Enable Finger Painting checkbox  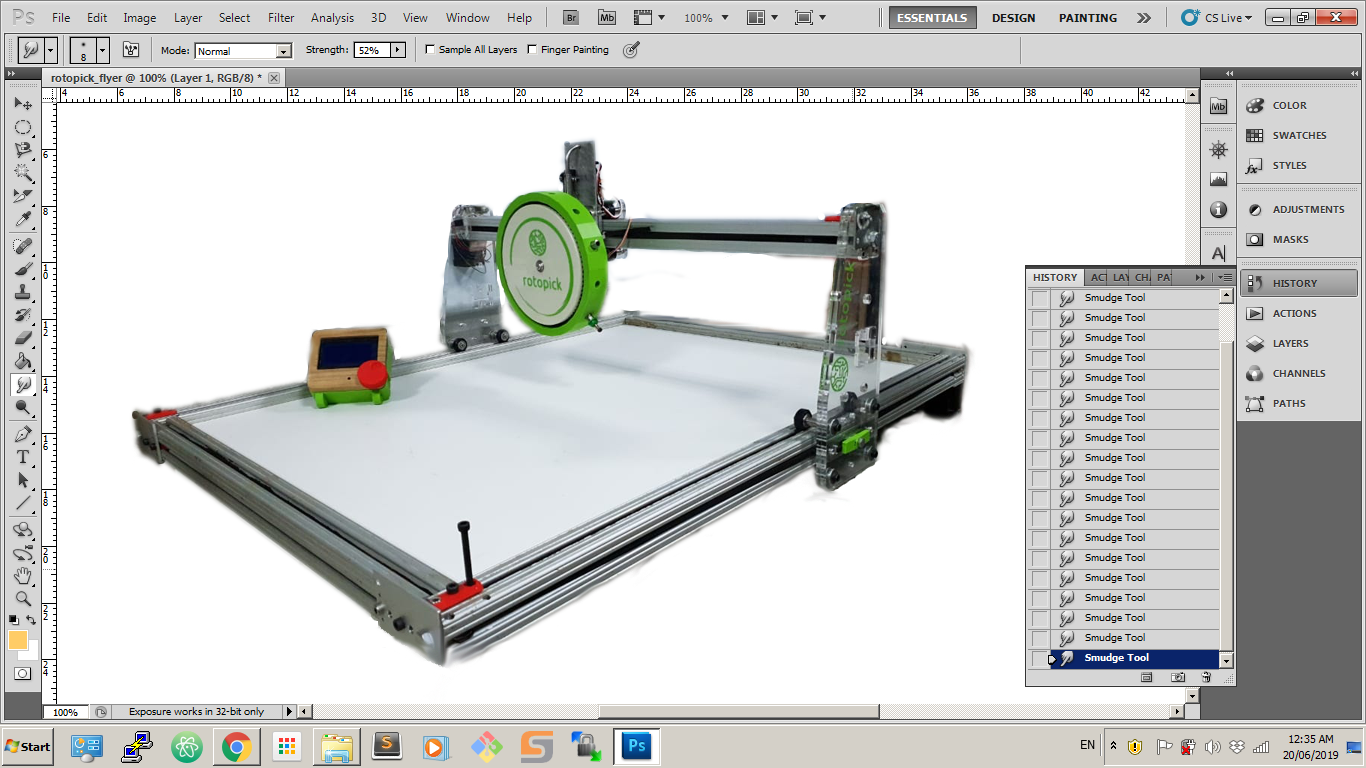click(x=532, y=49)
